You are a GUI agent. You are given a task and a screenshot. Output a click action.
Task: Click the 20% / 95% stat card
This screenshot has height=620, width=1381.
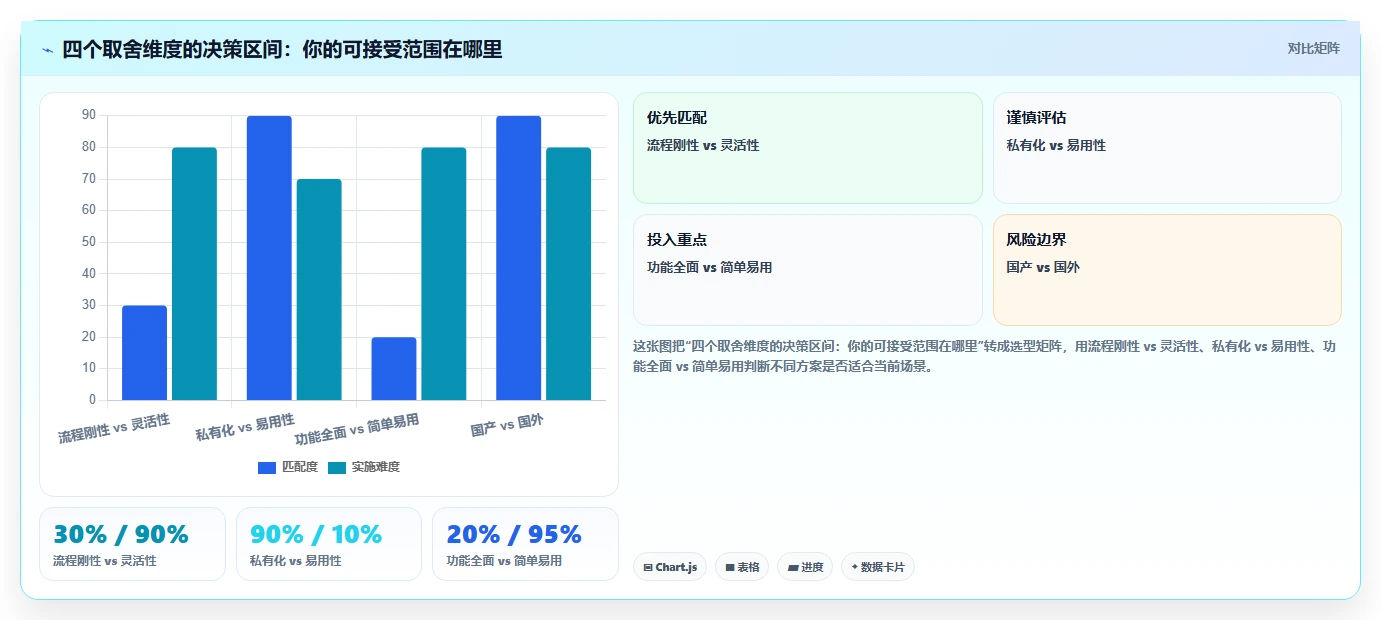coord(525,544)
